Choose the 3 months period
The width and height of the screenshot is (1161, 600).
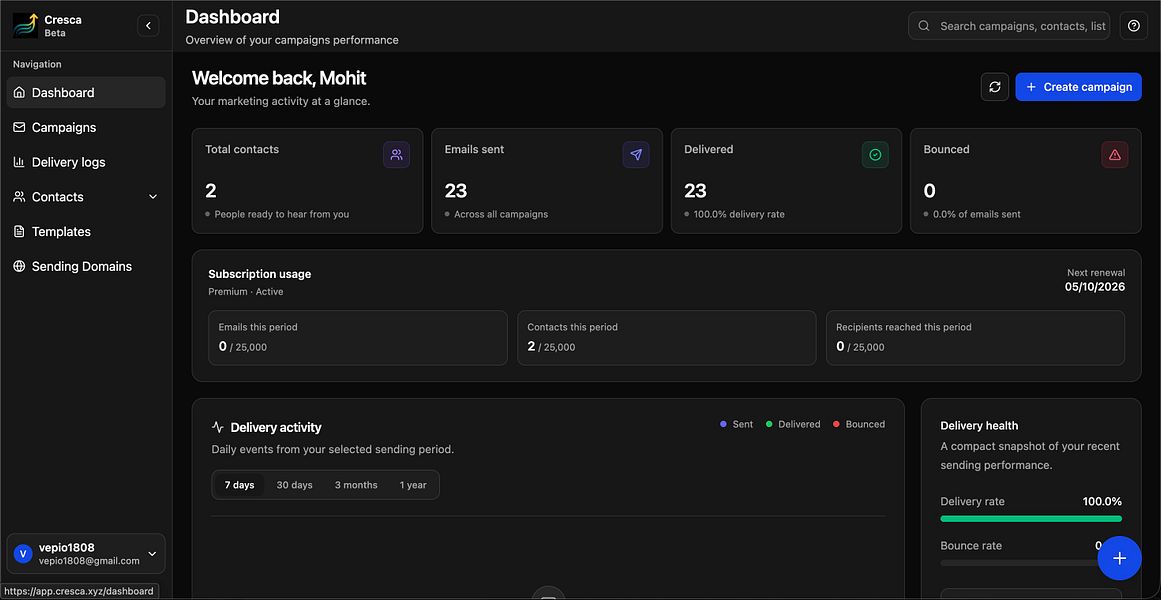[x=356, y=485]
